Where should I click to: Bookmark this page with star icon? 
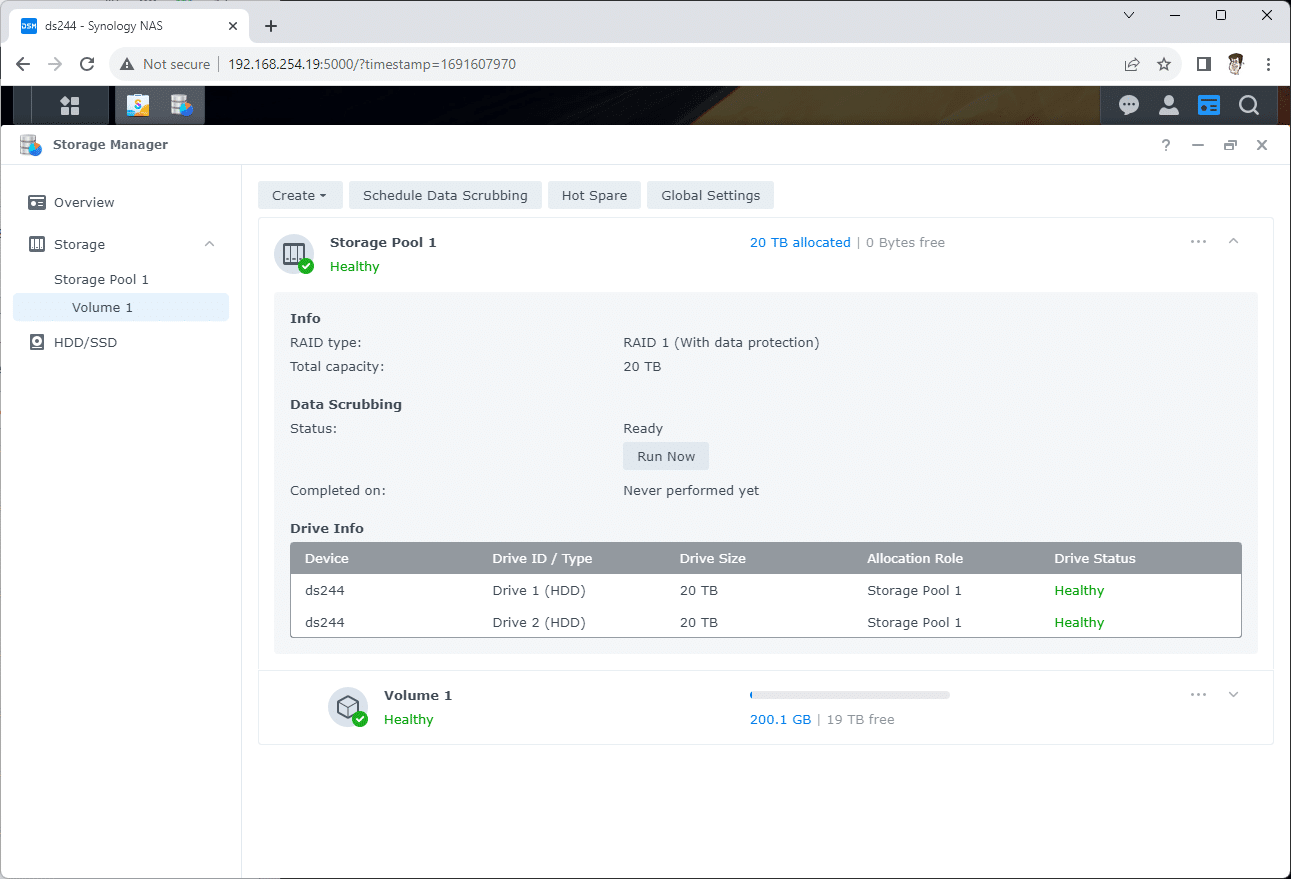tap(1164, 64)
